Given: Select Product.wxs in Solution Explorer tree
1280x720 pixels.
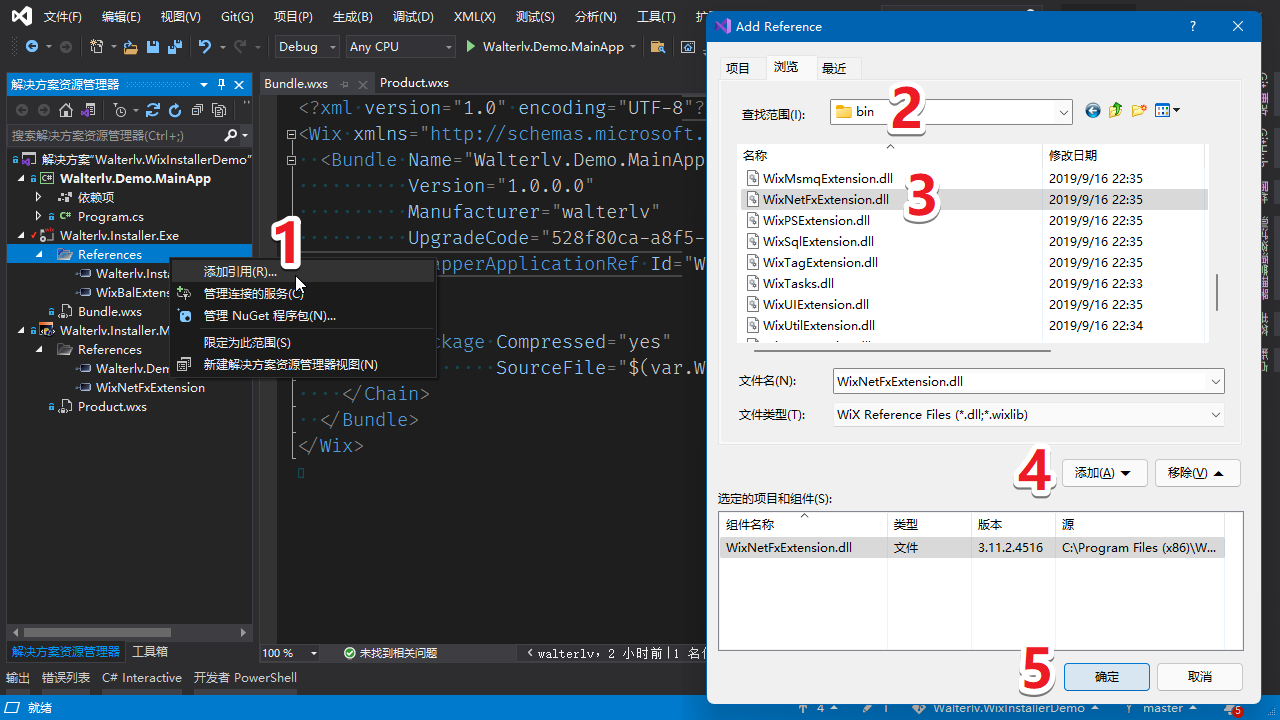Looking at the screenshot, I should click(x=112, y=407).
